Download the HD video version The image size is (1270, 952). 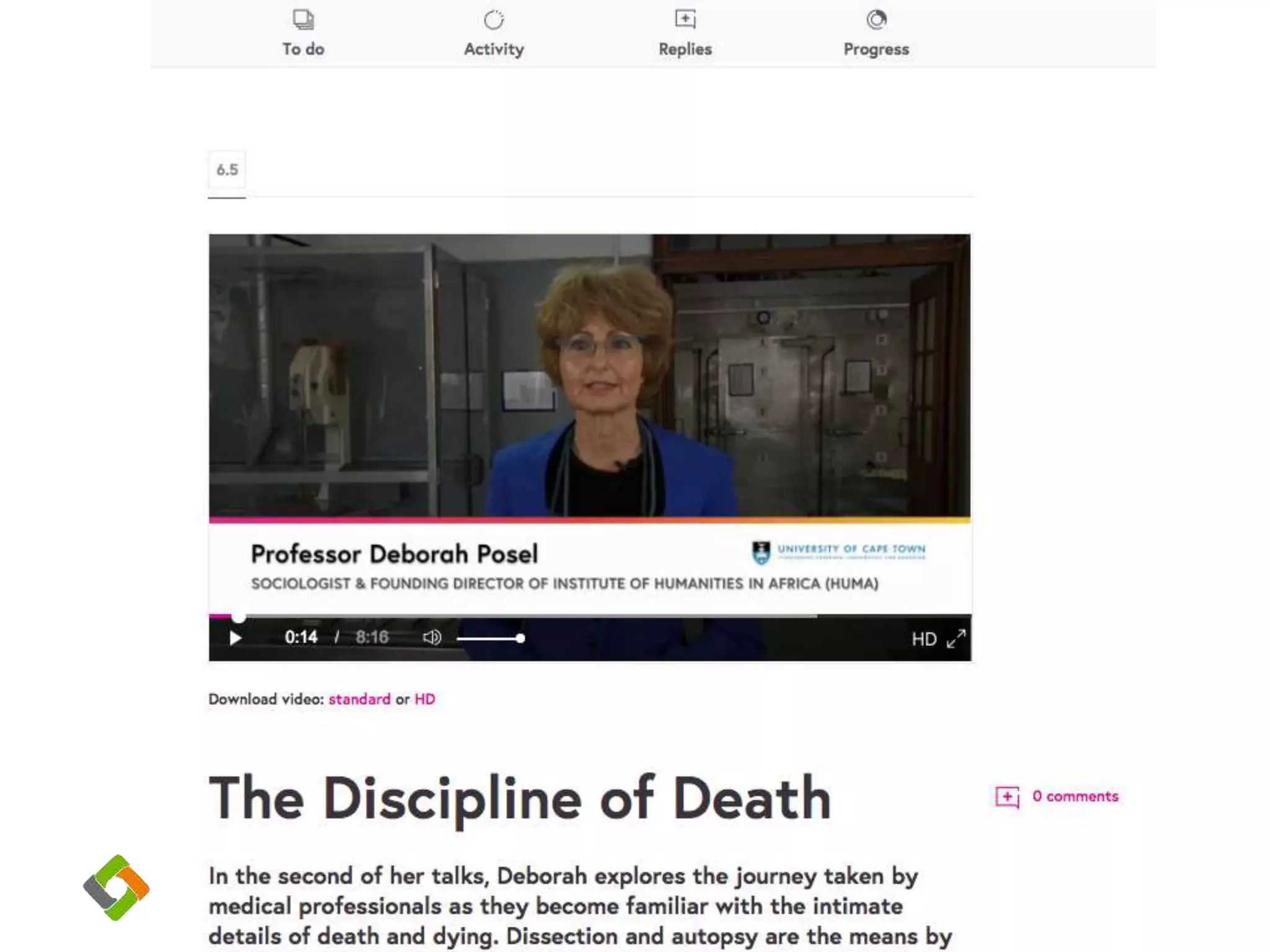425,699
